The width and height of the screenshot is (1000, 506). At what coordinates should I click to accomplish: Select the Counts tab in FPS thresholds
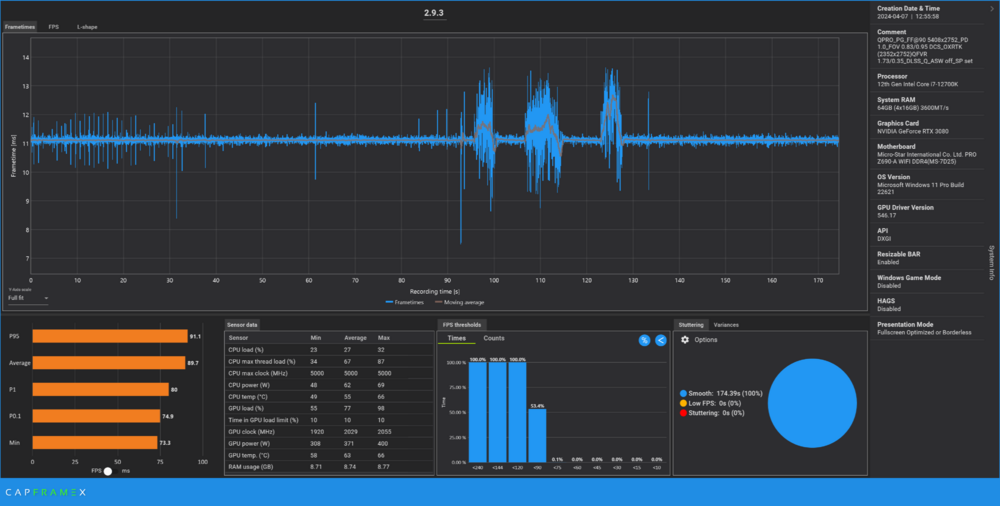[x=494, y=339]
